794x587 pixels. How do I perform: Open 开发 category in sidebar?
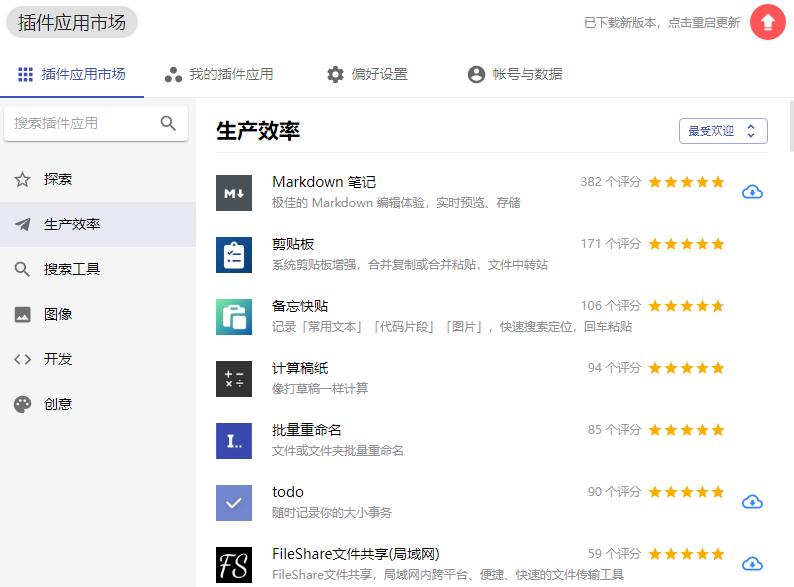[x=98, y=359]
